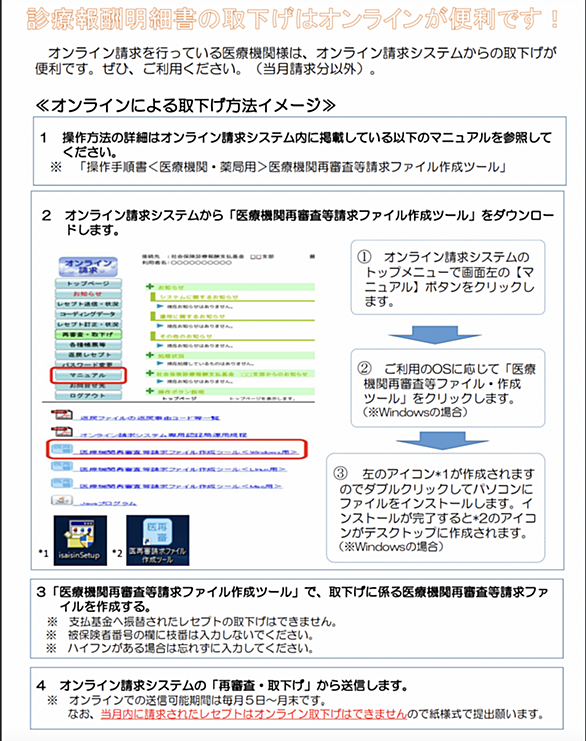586x741 pixels.
Task: Click PDF icon beside 専用認証局運用規程
Action: [x=61, y=431]
